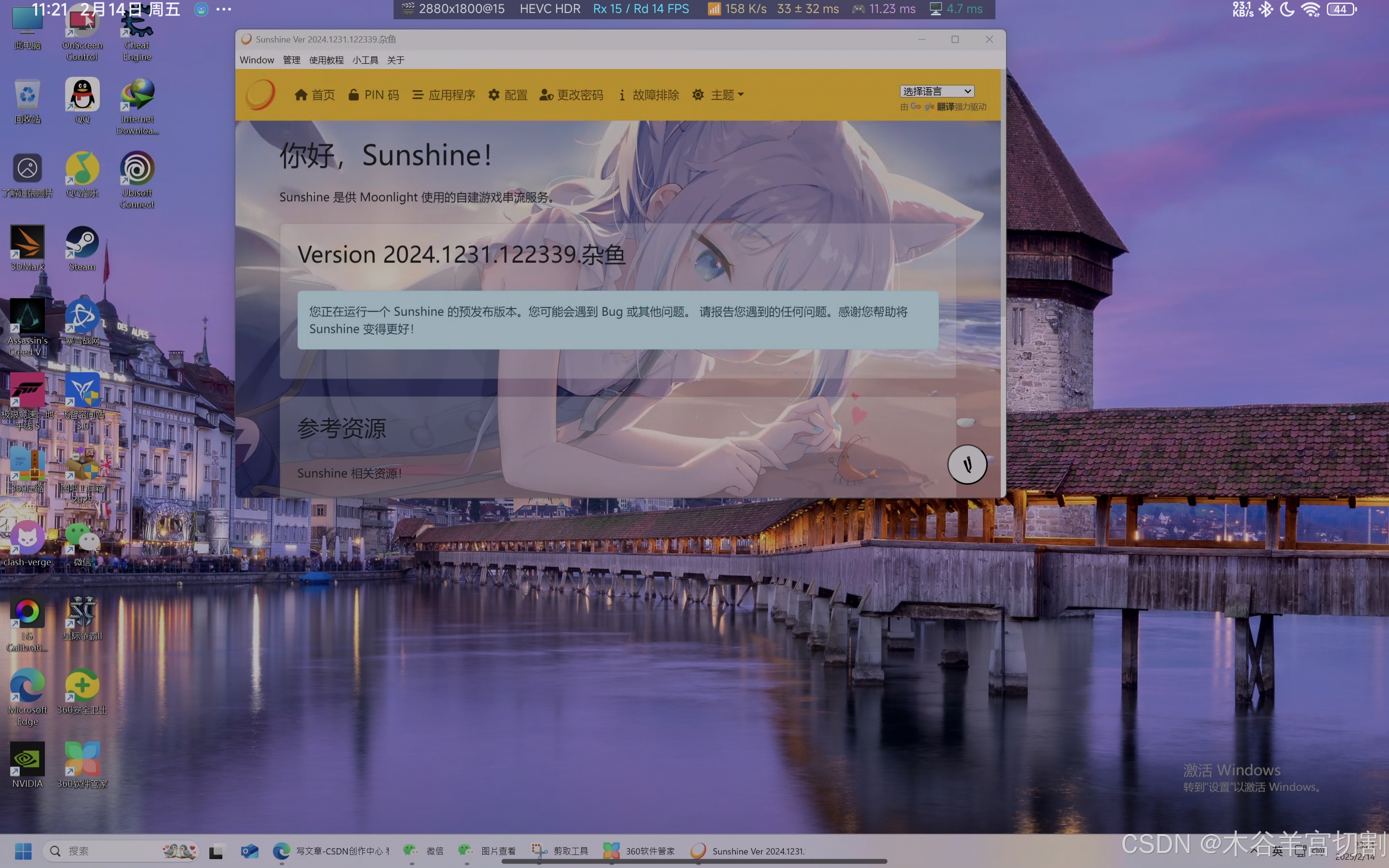1389x868 pixels.
Task: Click the Windows Start button
Action: [23, 851]
